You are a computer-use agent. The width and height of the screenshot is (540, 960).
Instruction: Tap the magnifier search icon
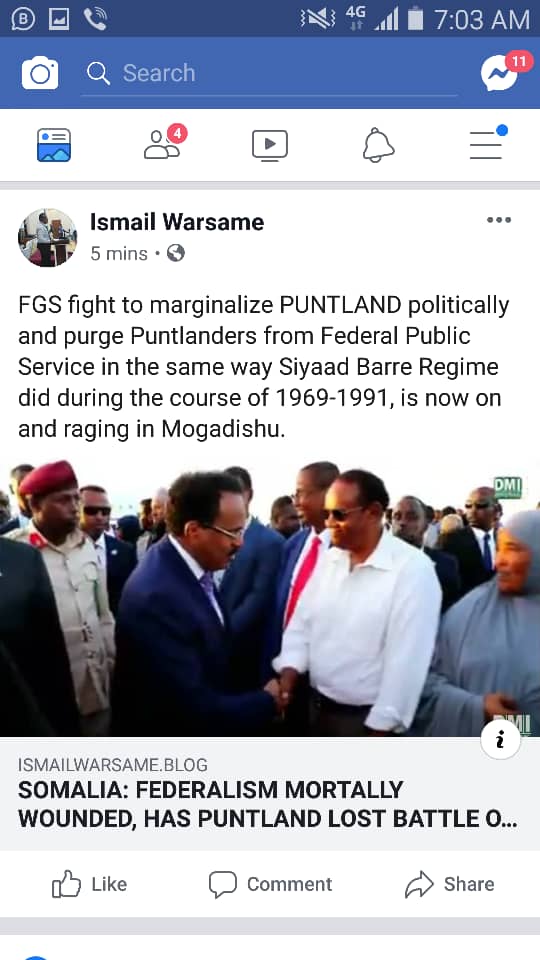pos(98,73)
